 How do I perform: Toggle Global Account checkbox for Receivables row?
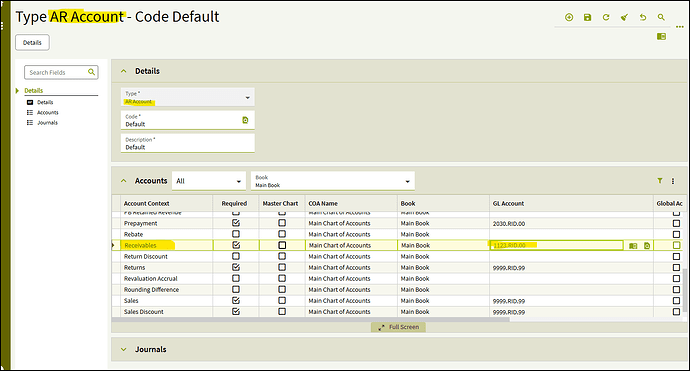(676, 245)
